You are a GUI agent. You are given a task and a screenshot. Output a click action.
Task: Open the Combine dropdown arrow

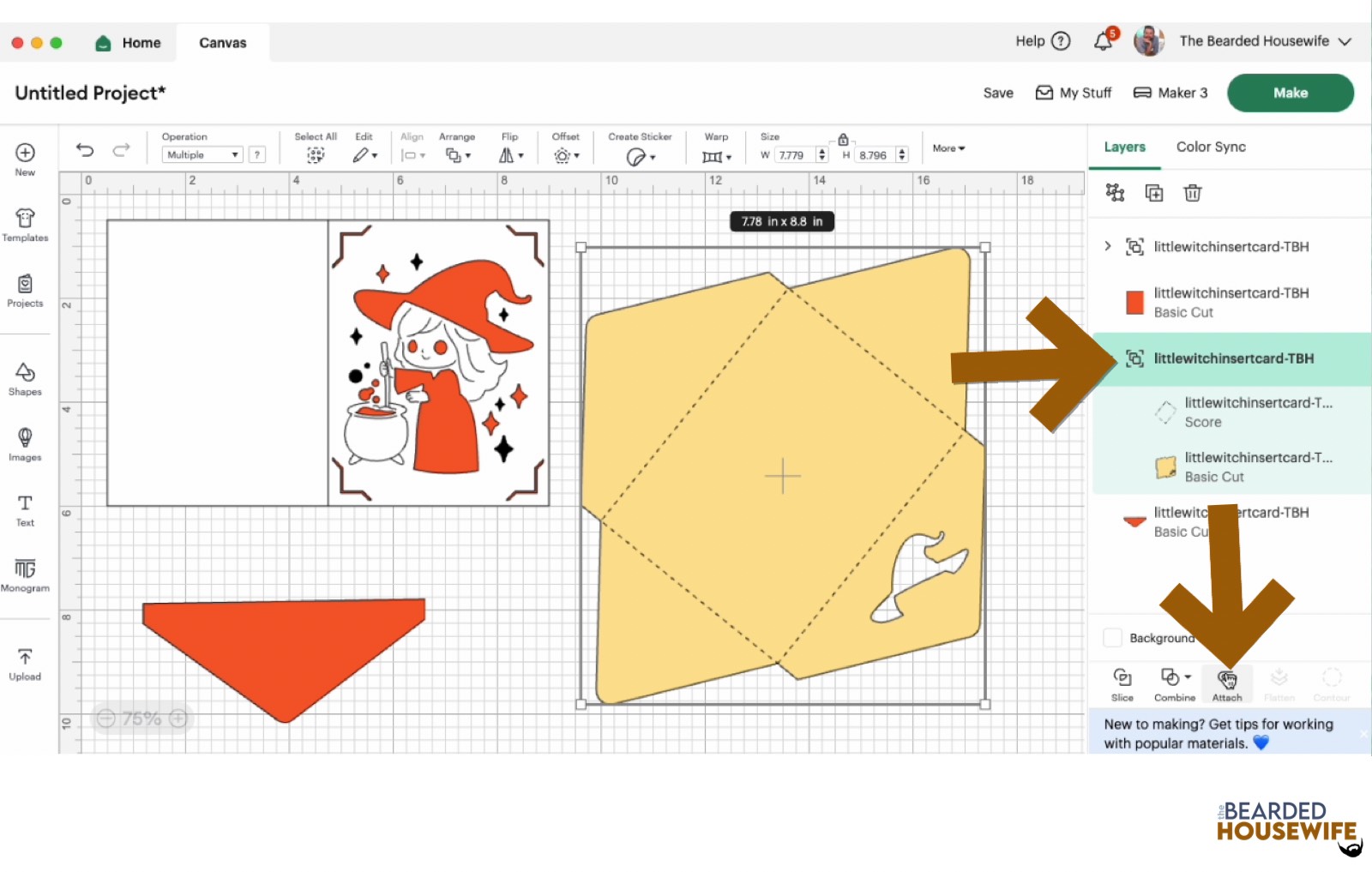(1188, 677)
